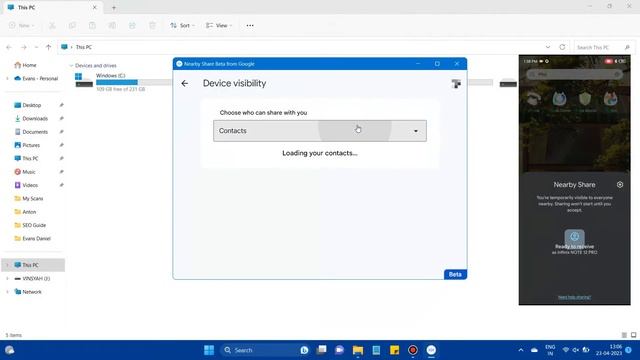The height and width of the screenshot is (360, 640).
Task: Switch to details view in status bar
Action: (x=624, y=335)
